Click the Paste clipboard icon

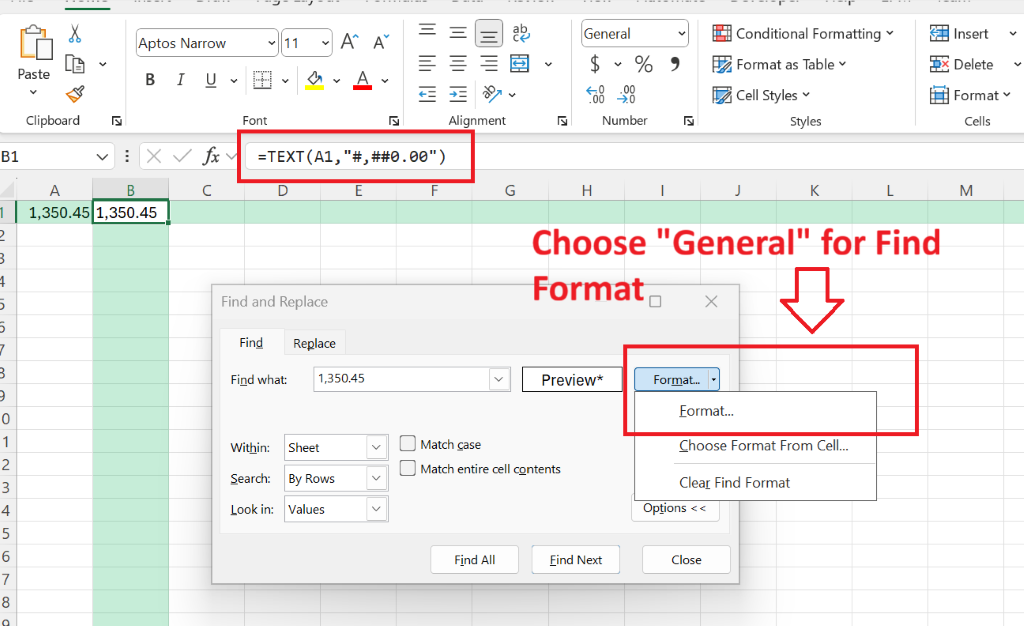point(35,43)
